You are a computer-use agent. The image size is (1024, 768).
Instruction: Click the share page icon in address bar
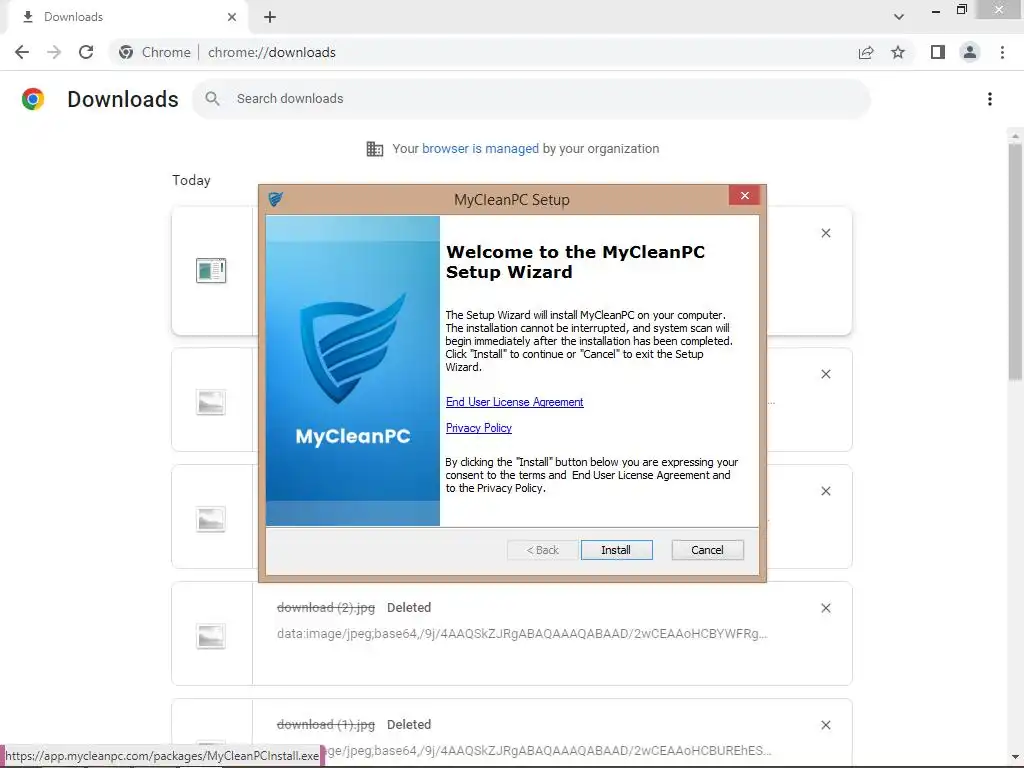(866, 52)
